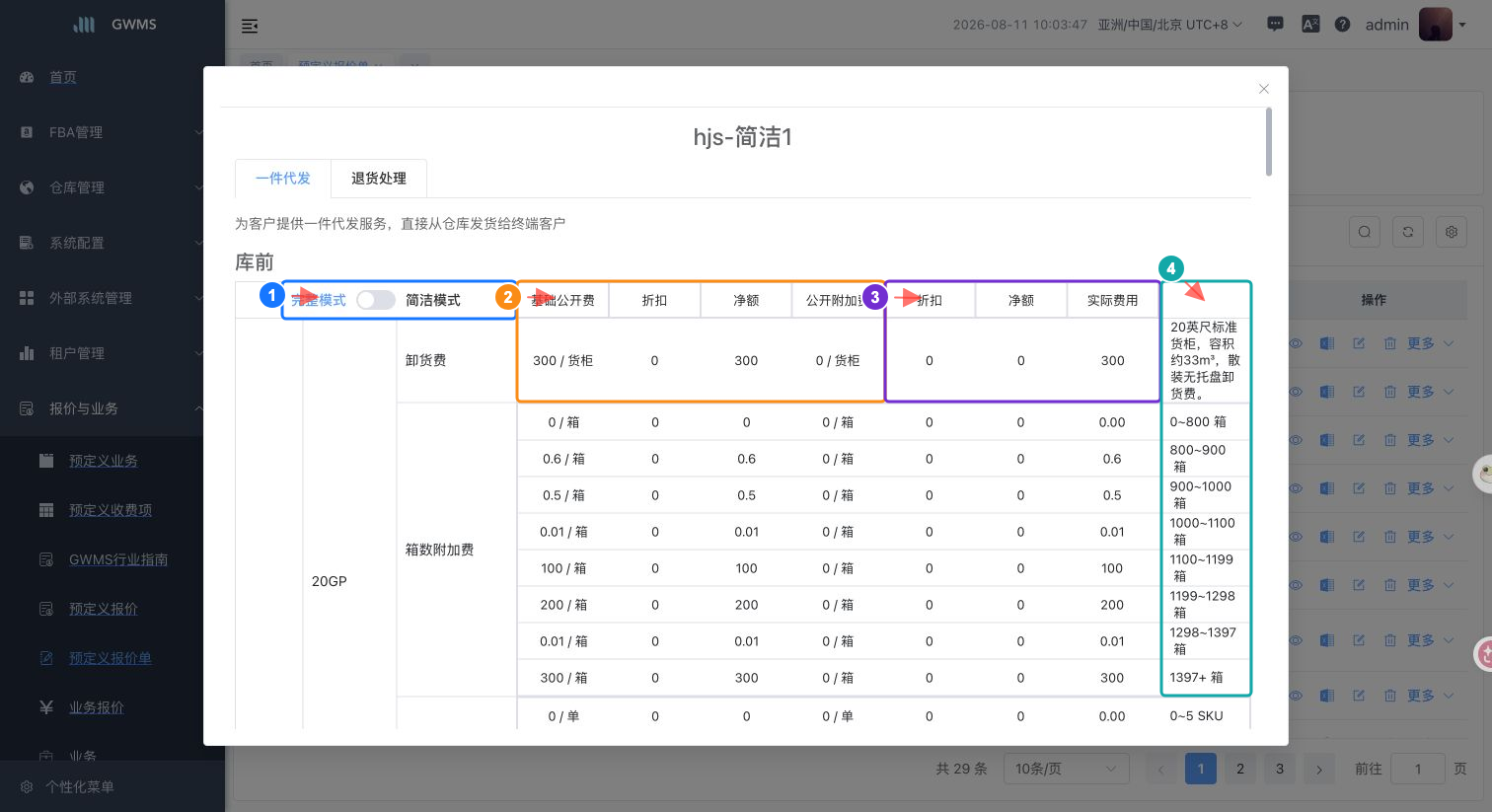Open the messages chat bubble icon
Viewport: 1492px width, 812px height.
tap(1275, 25)
